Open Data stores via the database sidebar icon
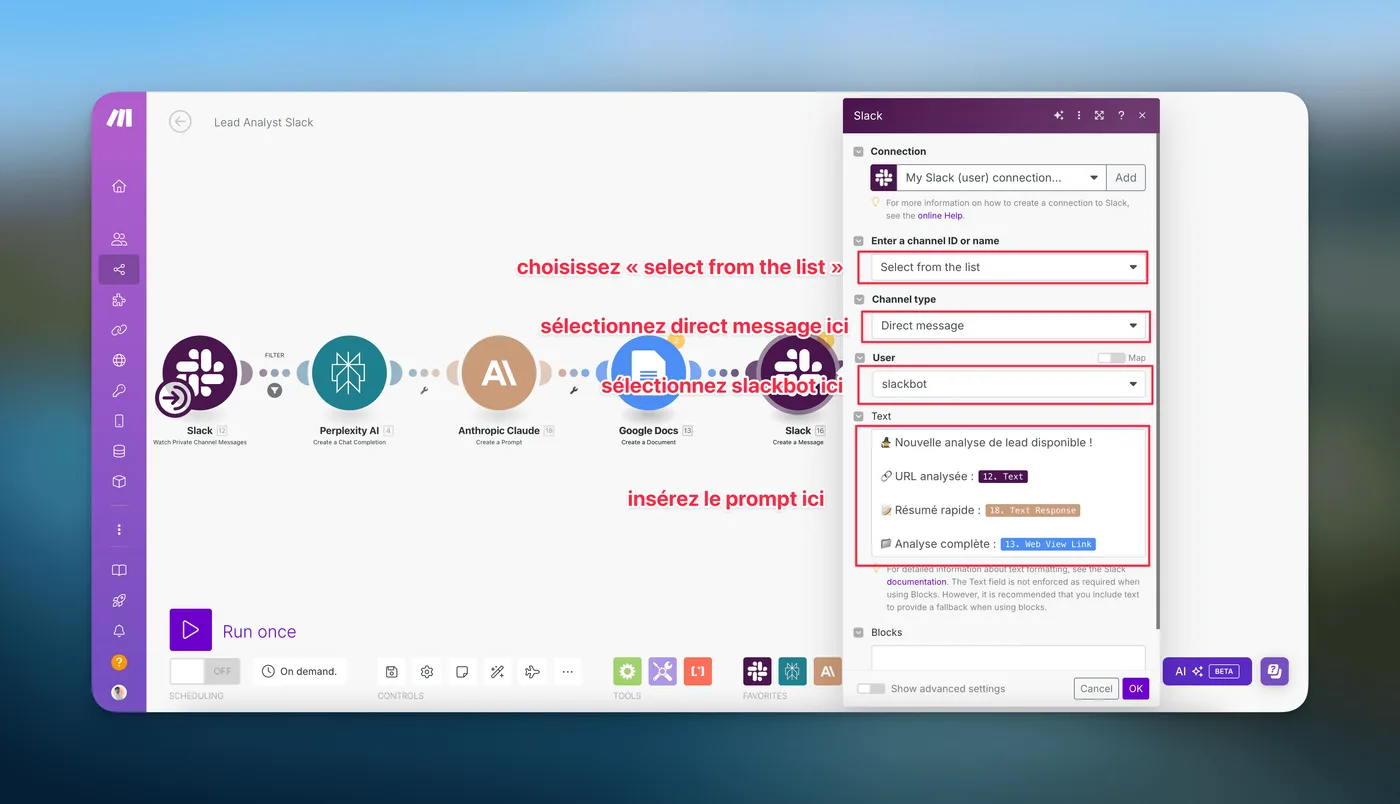 [119, 451]
